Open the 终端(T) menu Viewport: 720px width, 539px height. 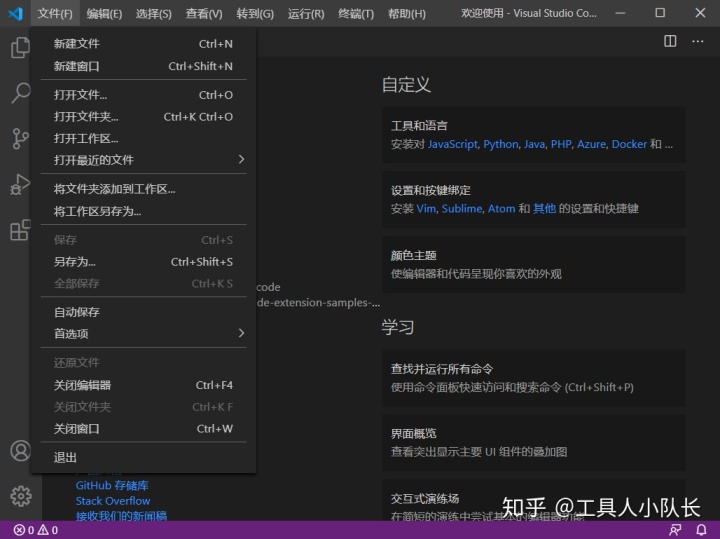pyautogui.click(x=356, y=14)
